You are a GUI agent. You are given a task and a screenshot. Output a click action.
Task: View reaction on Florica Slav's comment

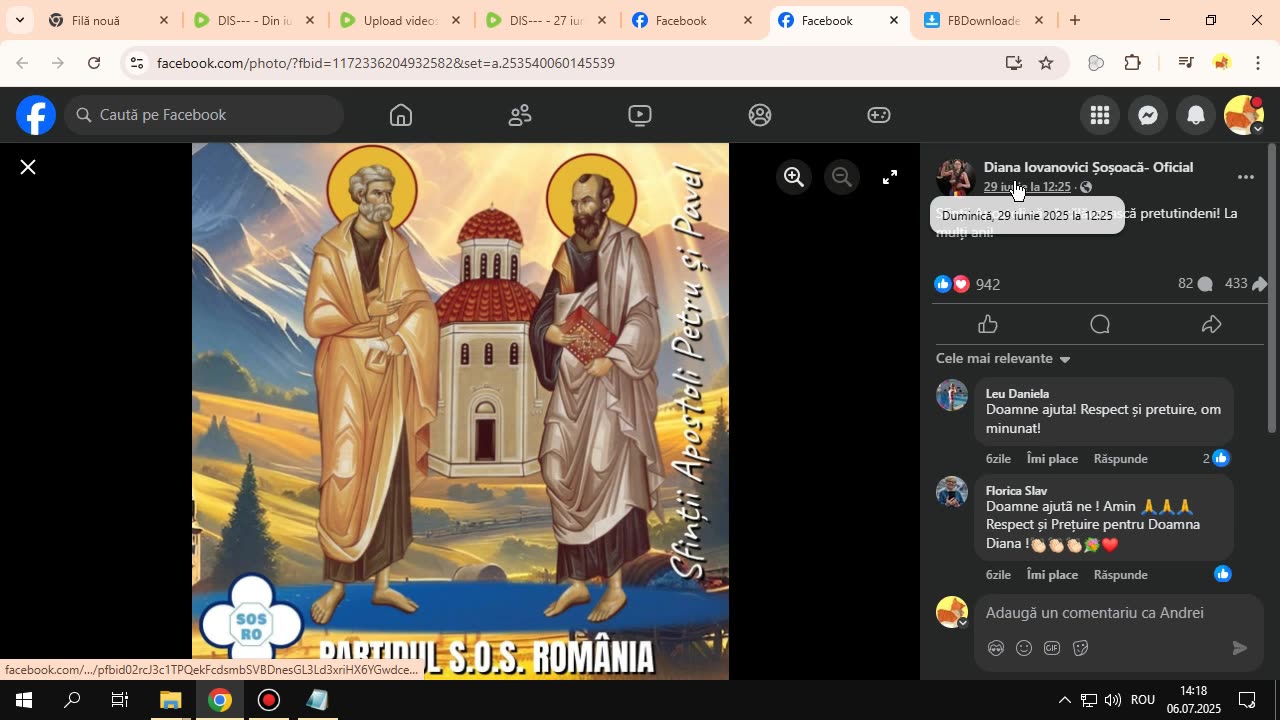[x=1222, y=574]
